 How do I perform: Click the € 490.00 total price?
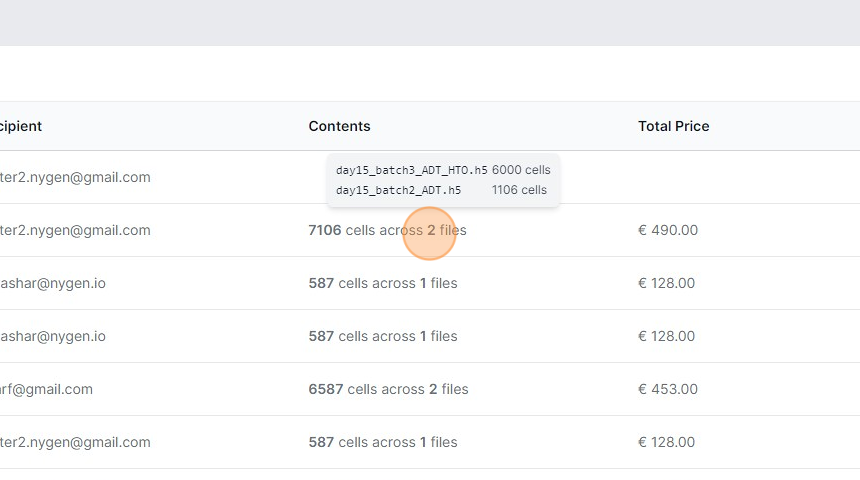(x=668, y=230)
